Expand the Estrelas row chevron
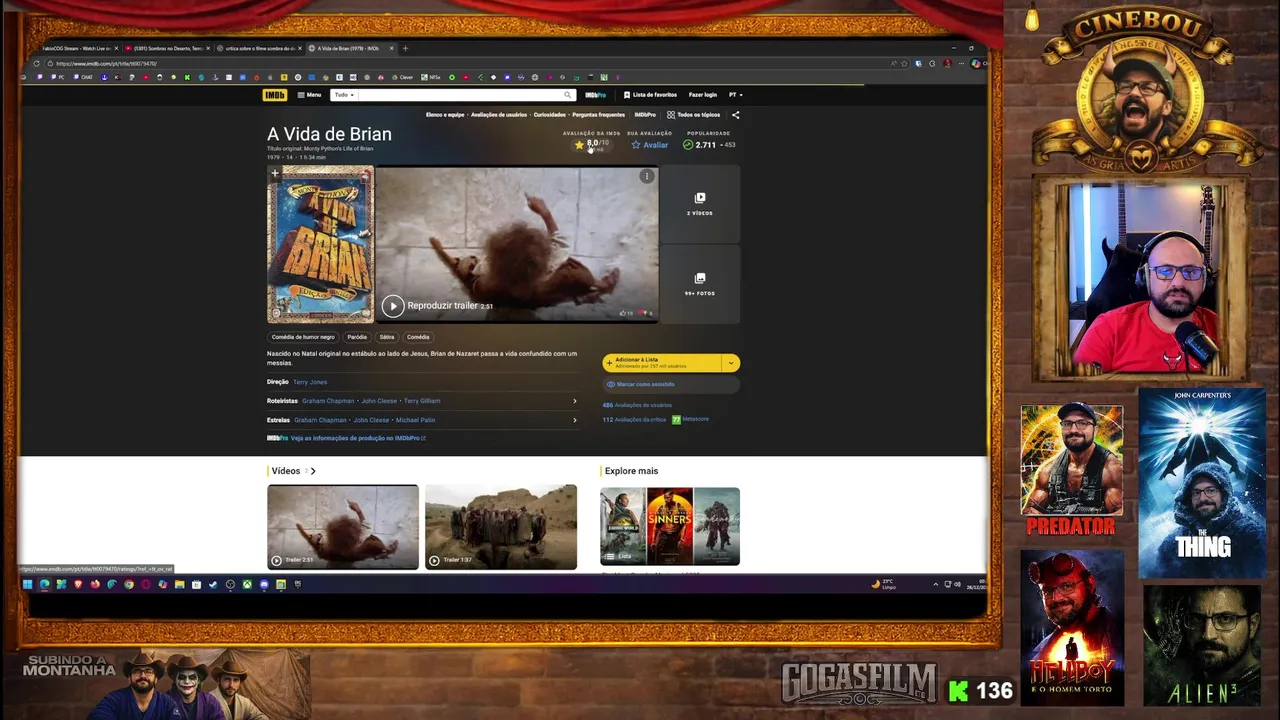The height and width of the screenshot is (720, 1280). [574, 420]
